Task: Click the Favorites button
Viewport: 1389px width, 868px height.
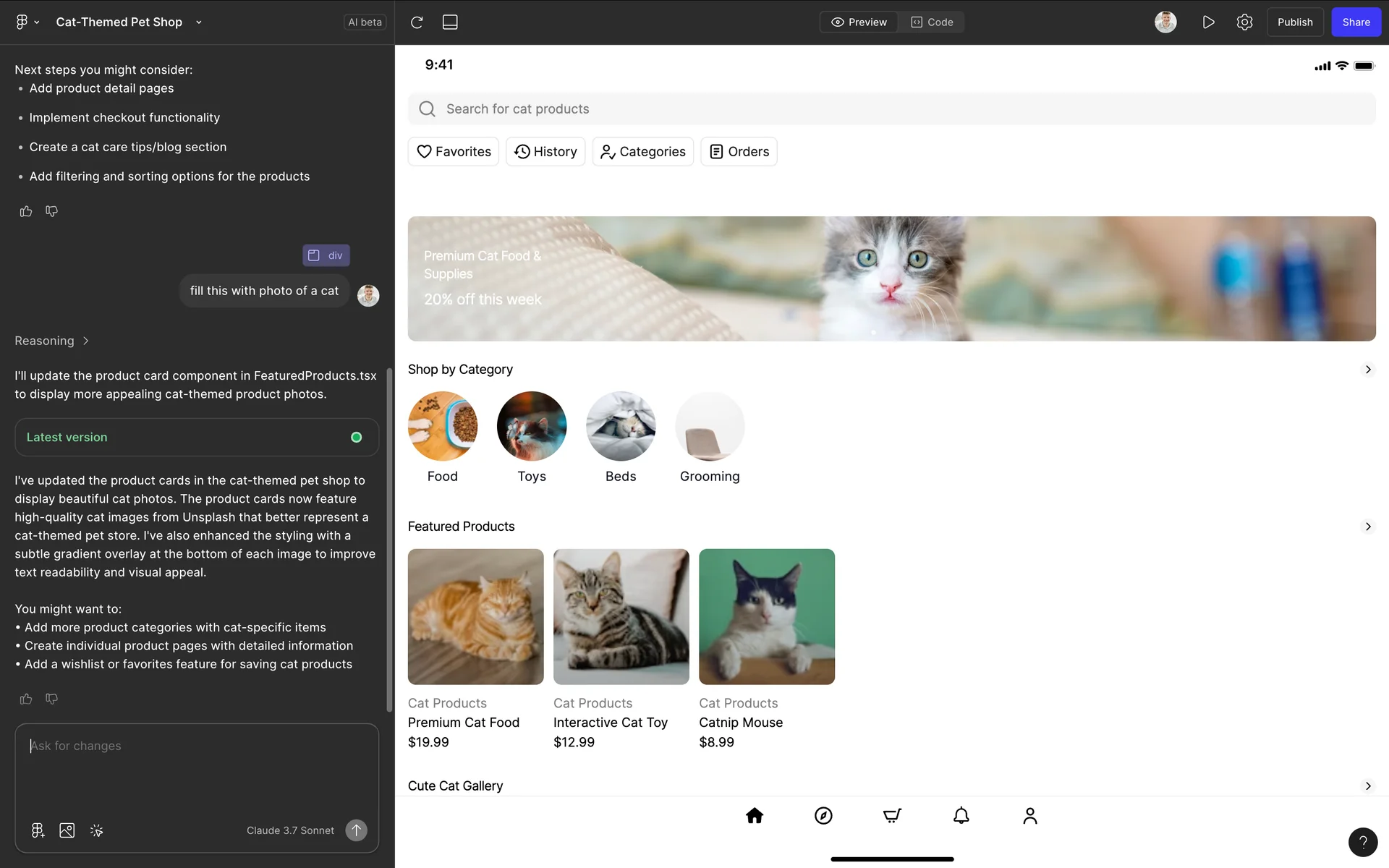Action: click(454, 152)
